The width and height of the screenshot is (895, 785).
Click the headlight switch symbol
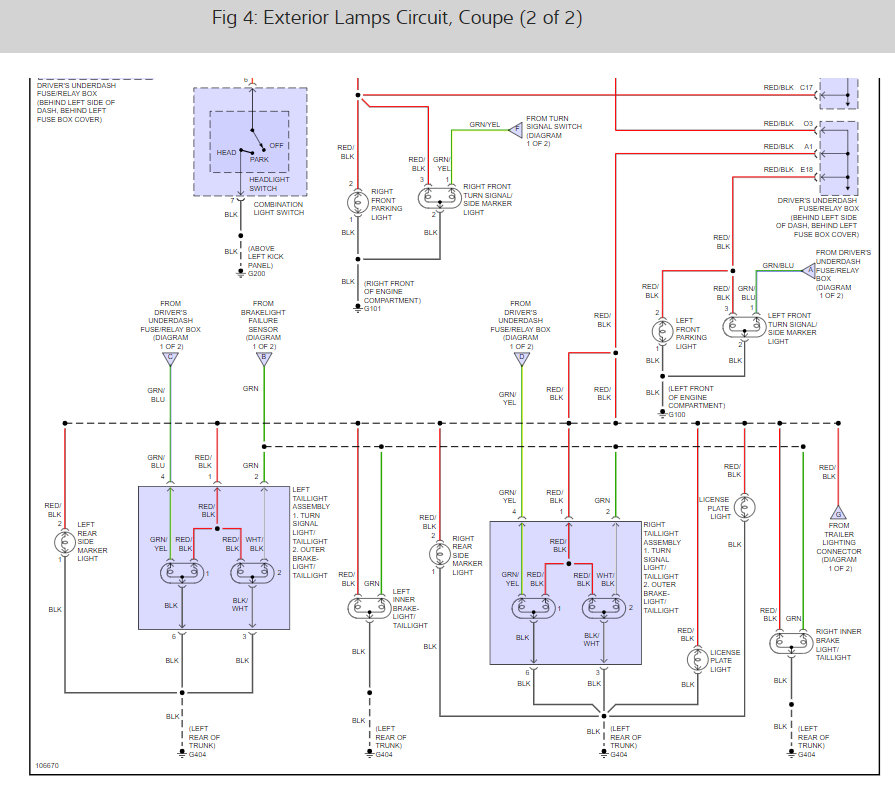coord(250,142)
